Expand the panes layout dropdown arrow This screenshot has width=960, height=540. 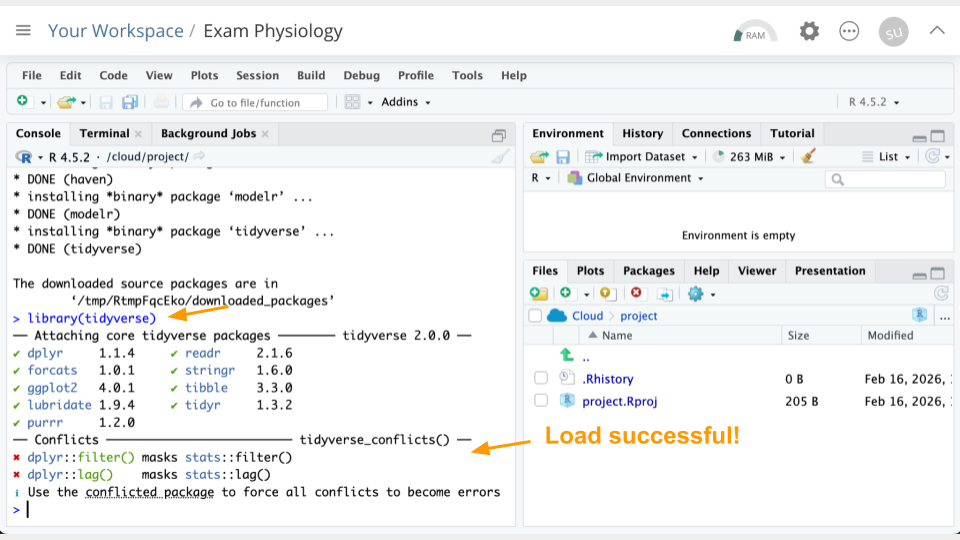point(370,103)
